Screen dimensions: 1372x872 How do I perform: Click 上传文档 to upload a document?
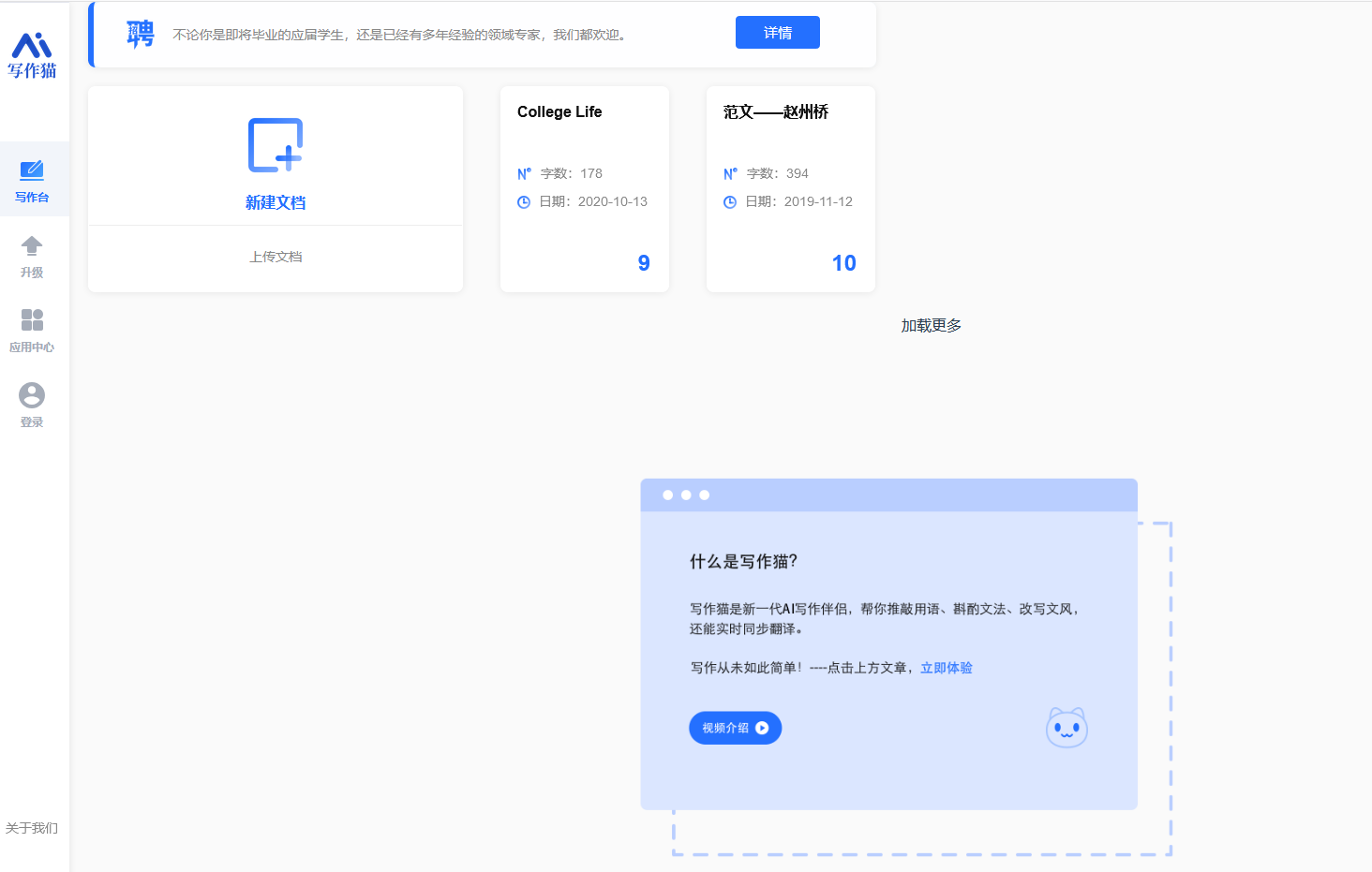(276, 257)
